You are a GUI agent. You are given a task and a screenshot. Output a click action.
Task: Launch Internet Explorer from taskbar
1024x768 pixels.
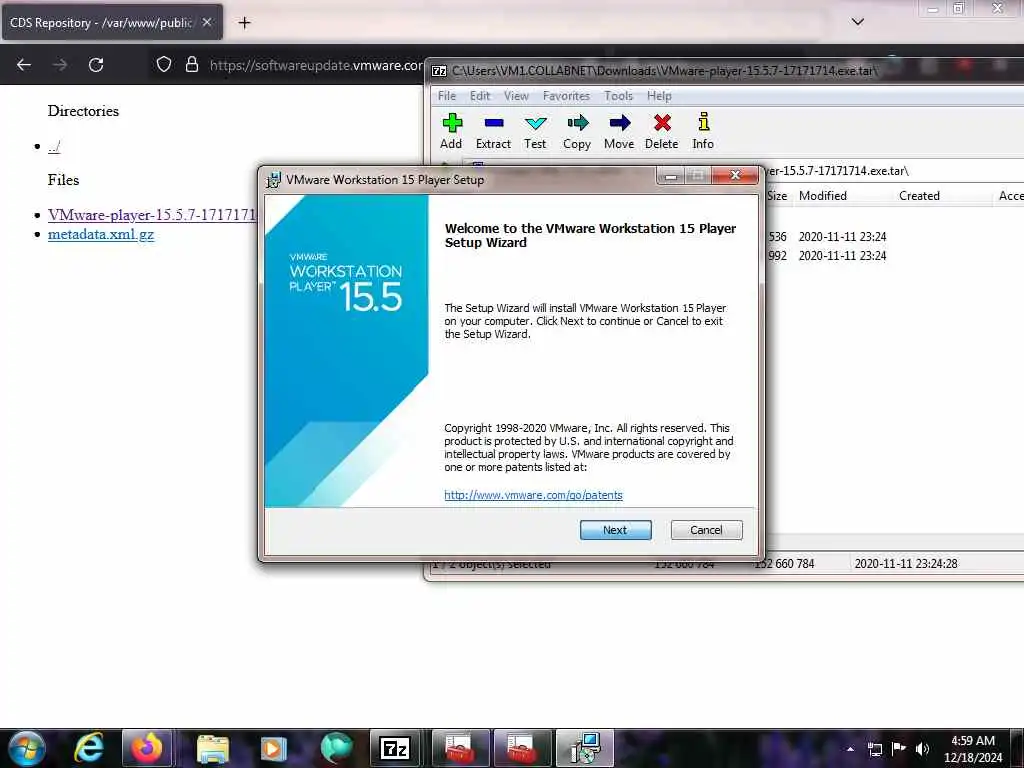pyautogui.click(x=88, y=748)
